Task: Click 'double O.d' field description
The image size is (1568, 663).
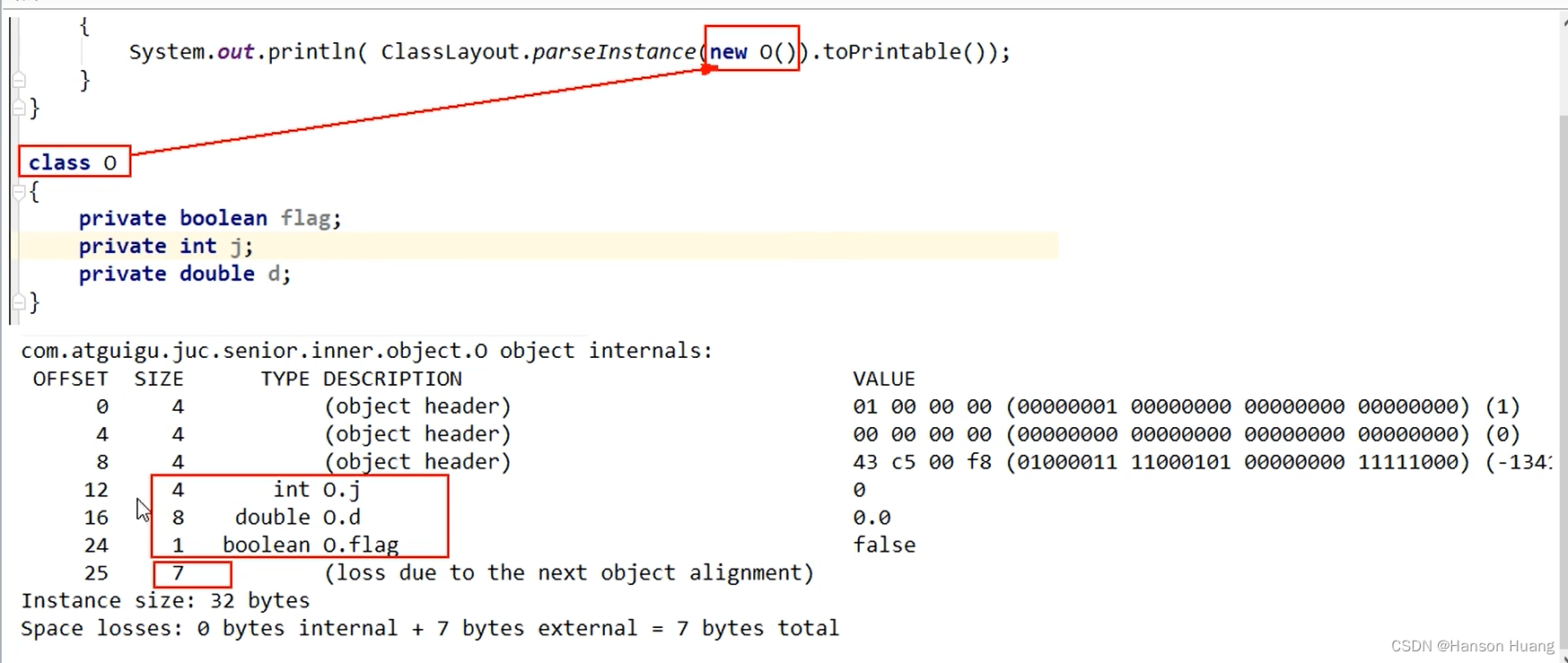Action: click(298, 518)
